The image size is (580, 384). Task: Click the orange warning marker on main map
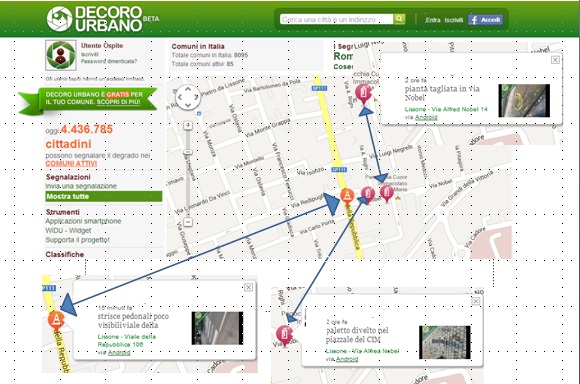point(347,195)
